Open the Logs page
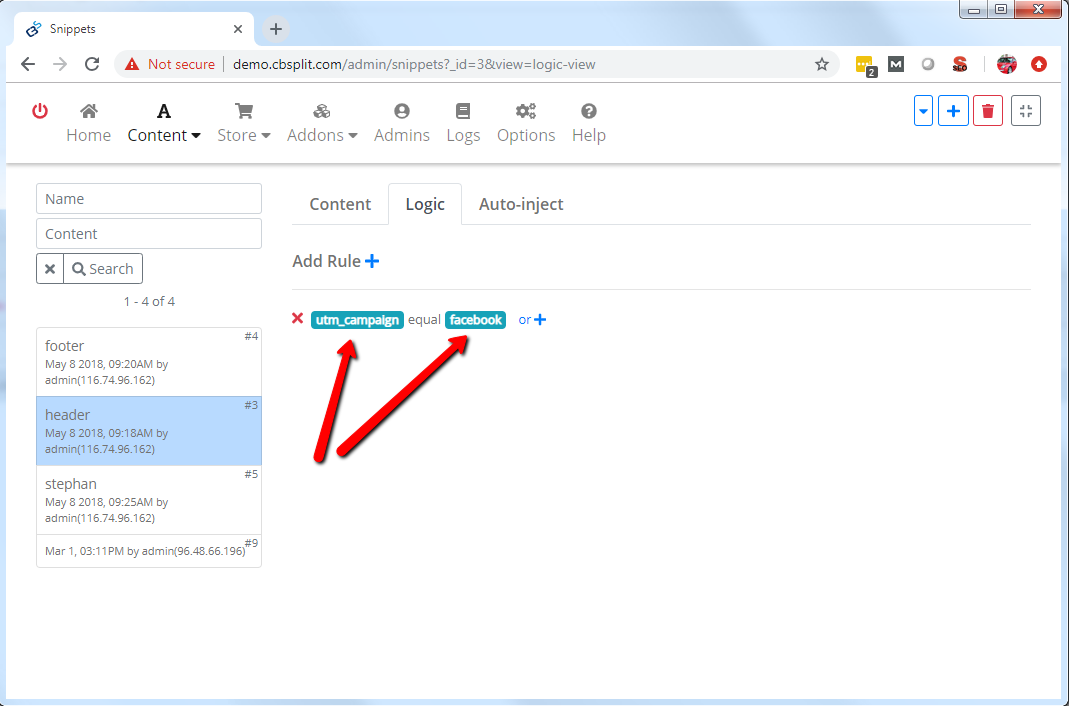Viewport: 1069px width, 706px height. click(463, 123)
